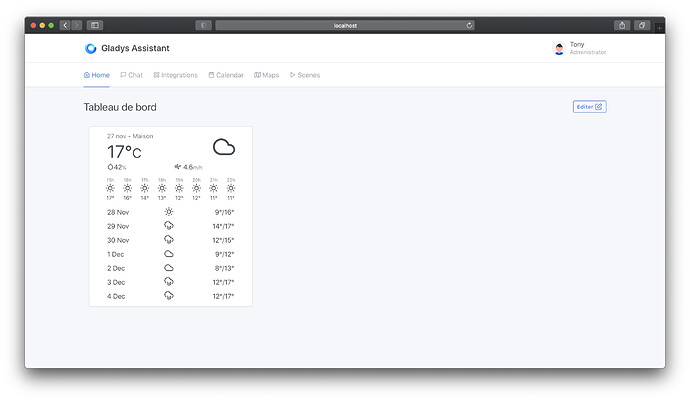The width and height of the screenshot is (690, 401).
Task: Open Tony's user profile menu
Action: click(579, 48)
